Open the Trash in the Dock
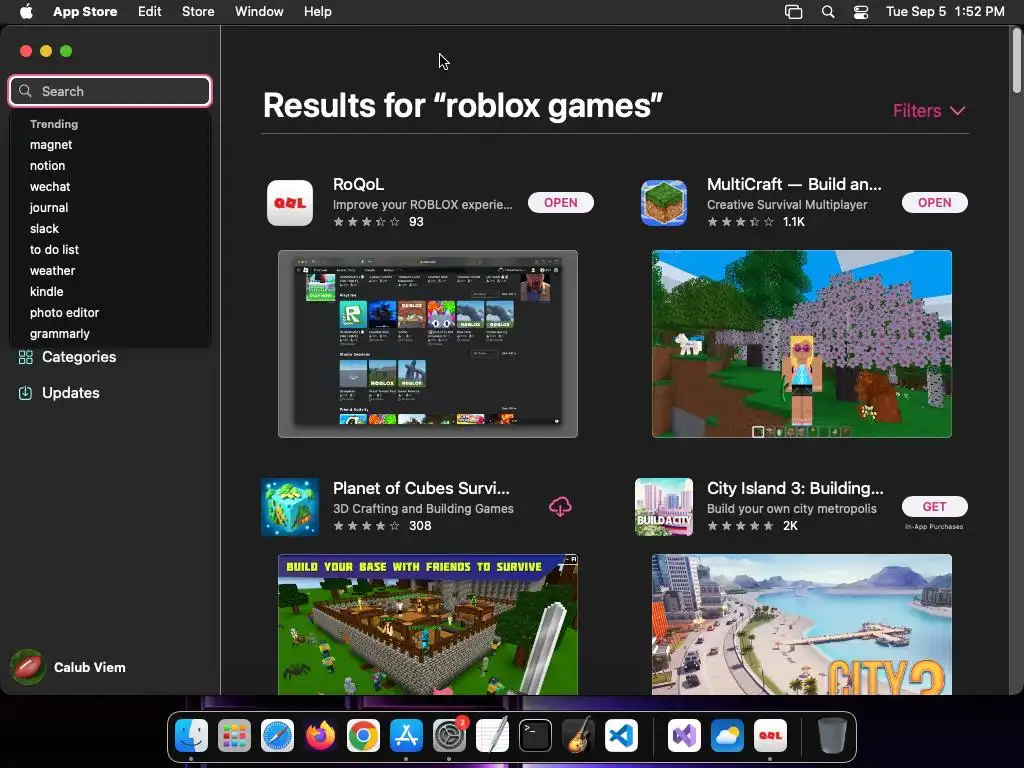The height and width of the screenshot is (768, 1024). (832, 736)
